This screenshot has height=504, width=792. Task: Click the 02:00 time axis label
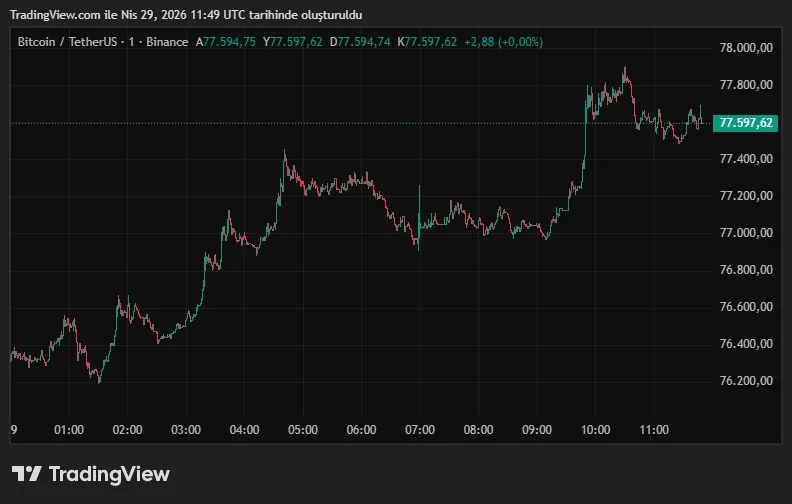click(127, 430)
